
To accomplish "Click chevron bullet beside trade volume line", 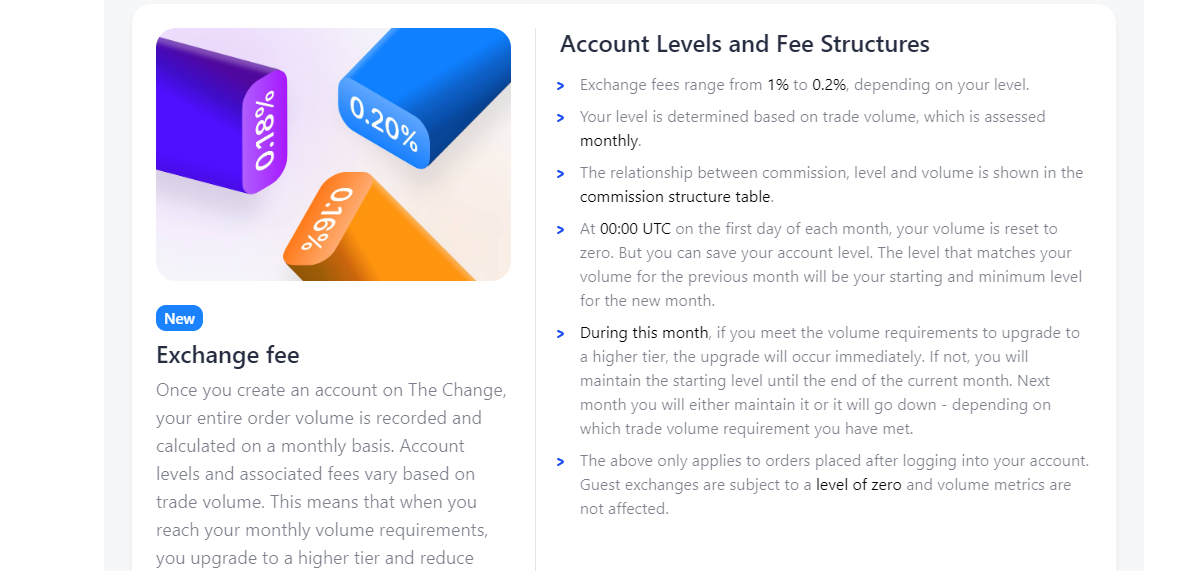I will [561, 117].
